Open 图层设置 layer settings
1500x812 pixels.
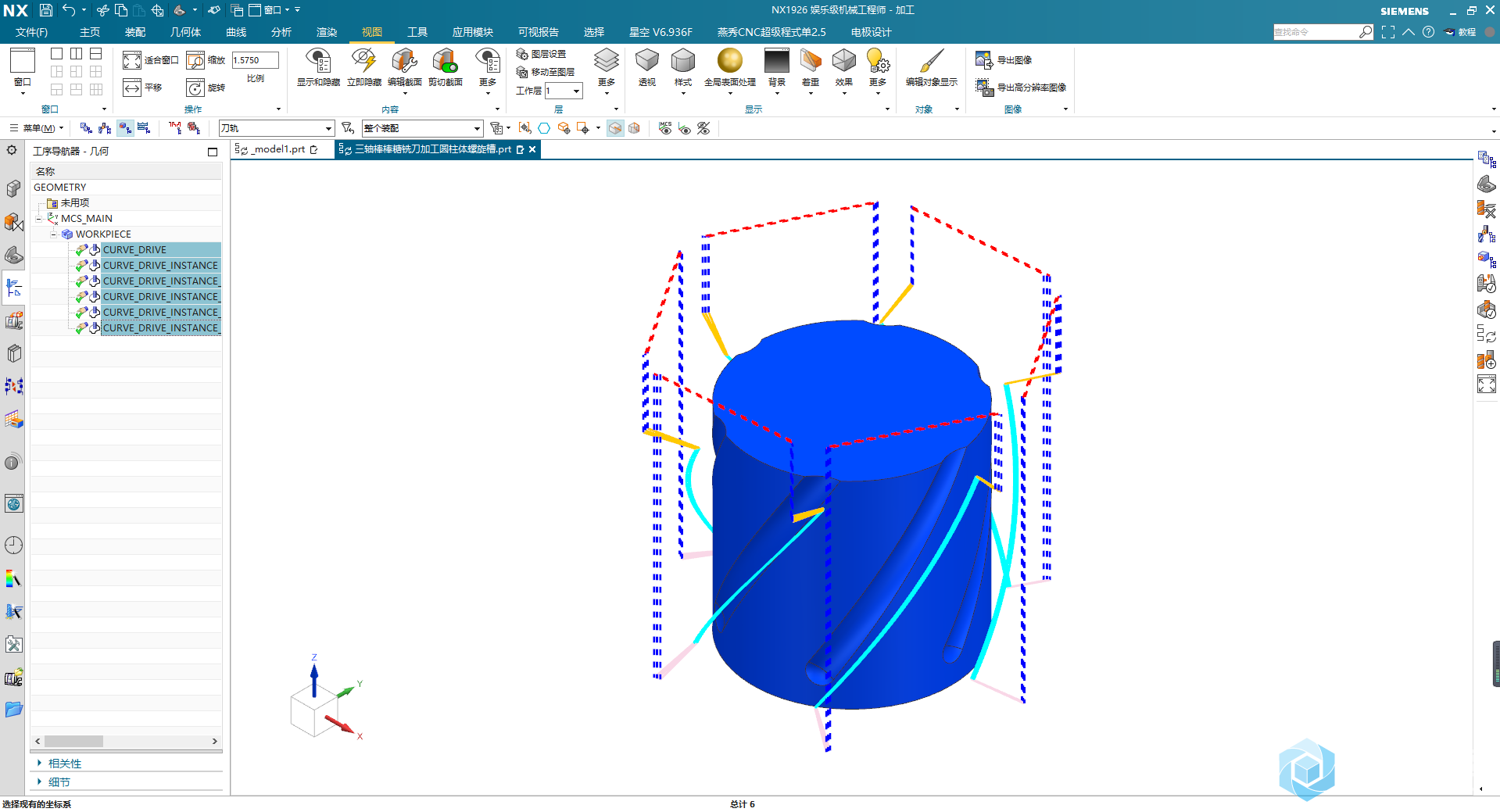click(541, 54)
